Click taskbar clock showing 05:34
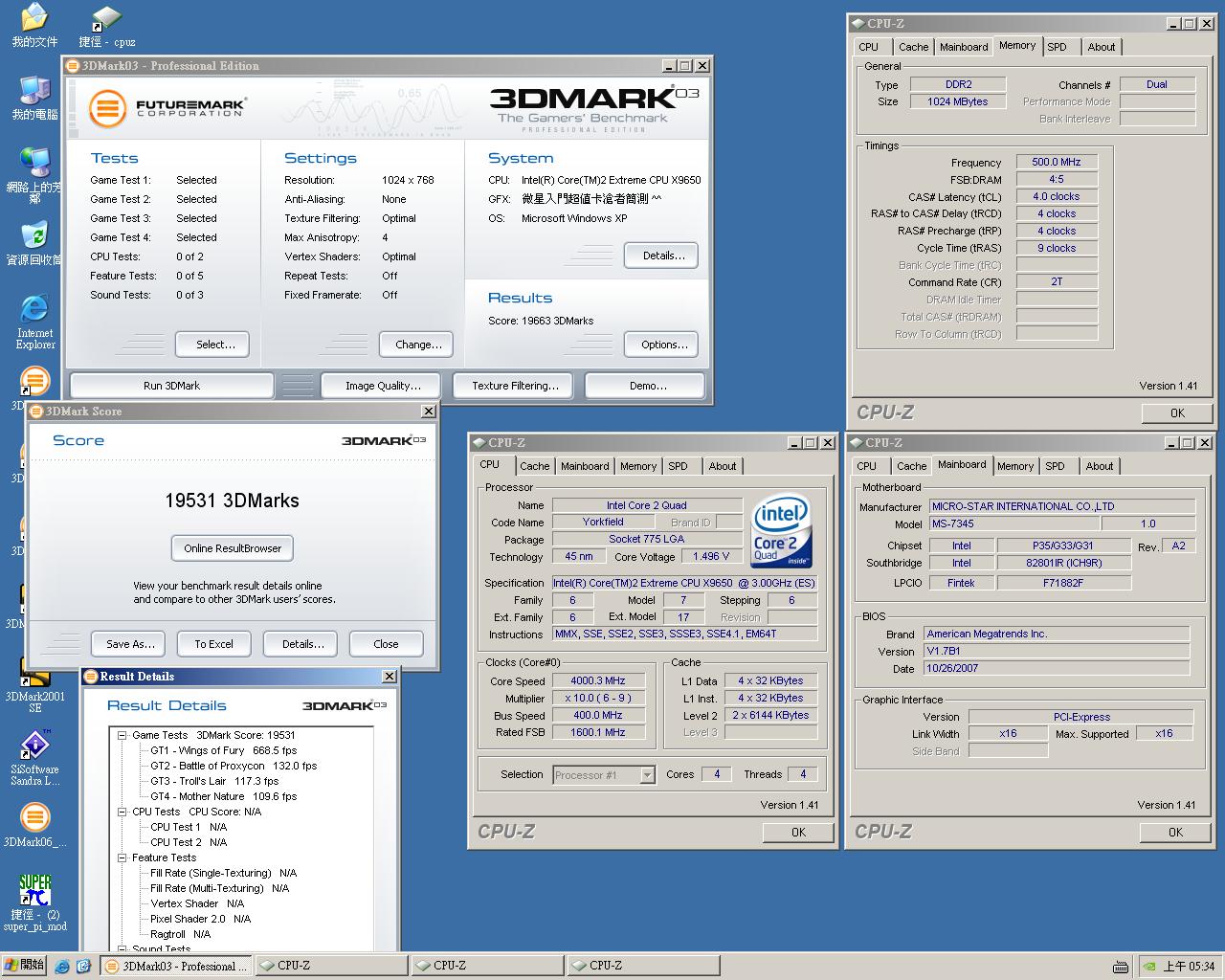Screen dimensions: 1225x980 (x=1189, y=967)
